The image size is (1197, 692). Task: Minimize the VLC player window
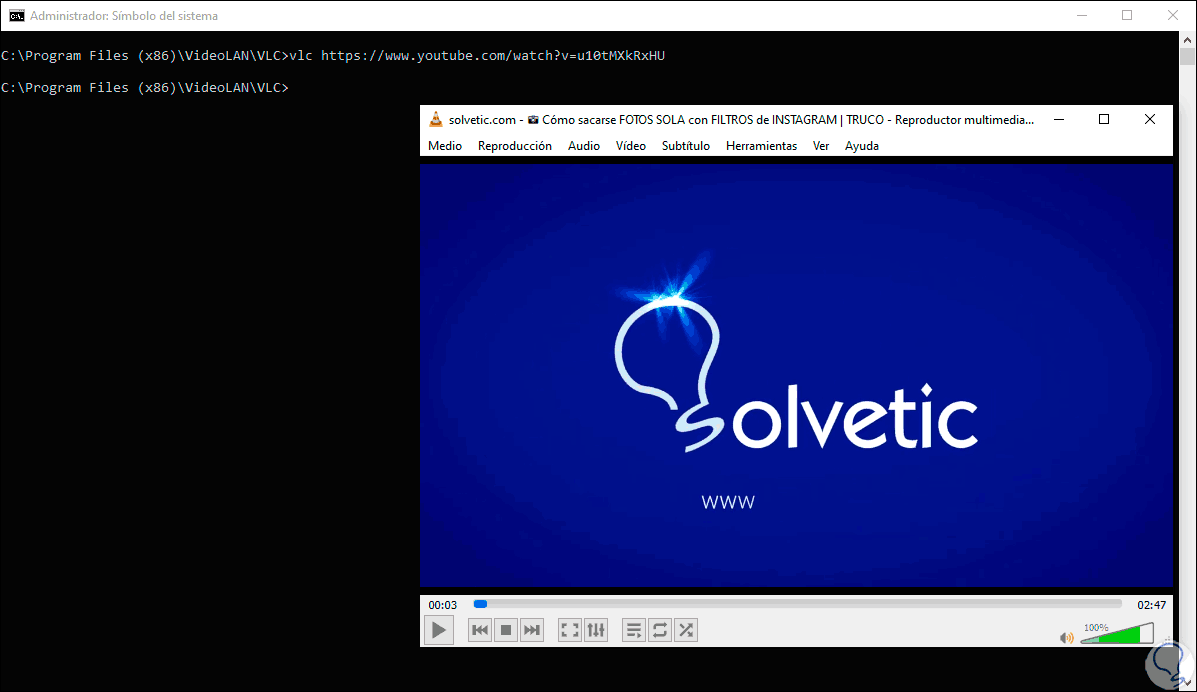[x=1059, y=119]
